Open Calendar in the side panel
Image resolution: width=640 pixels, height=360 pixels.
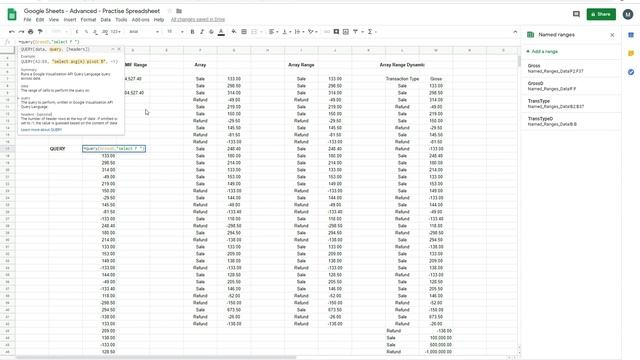tap(631, 35)
